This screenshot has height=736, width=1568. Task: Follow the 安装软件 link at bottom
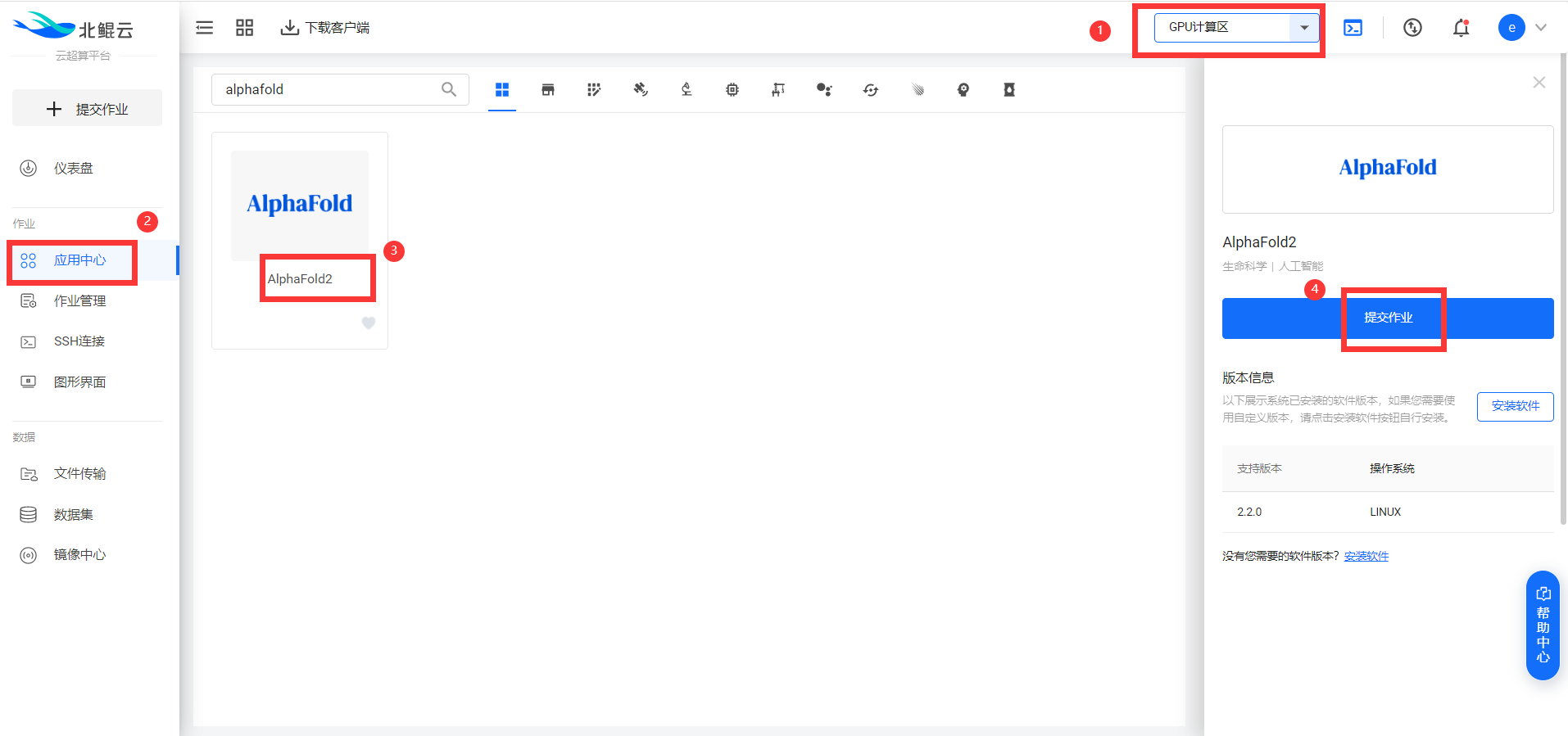point(1366,556)
